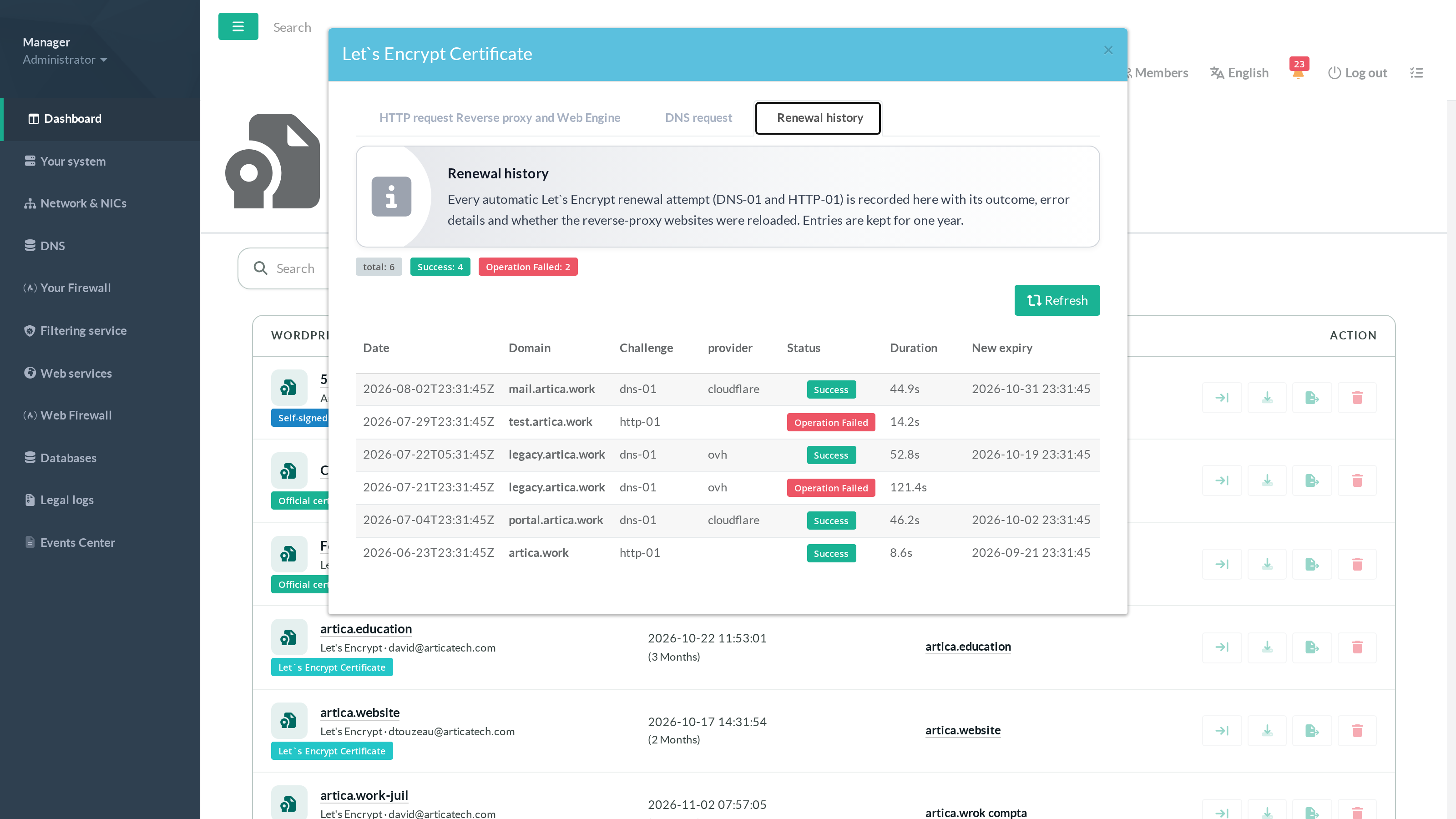Click the certificate icon beside artica.website

(289, 721)
